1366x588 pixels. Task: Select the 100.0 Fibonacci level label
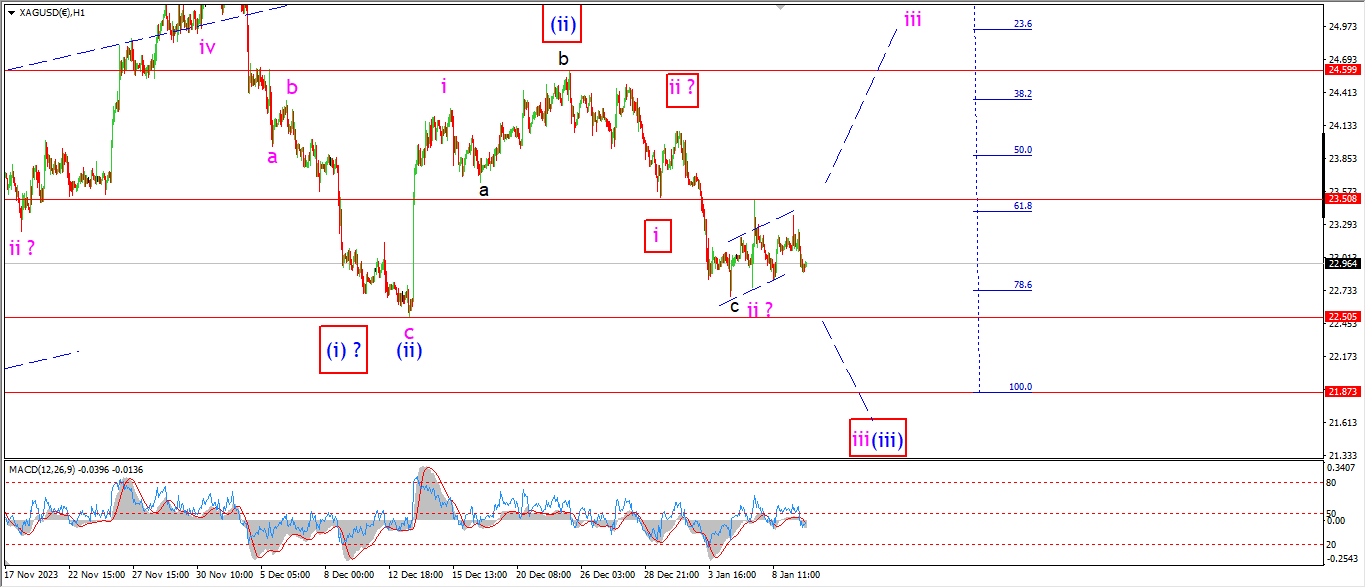[x=1020, y=387]
